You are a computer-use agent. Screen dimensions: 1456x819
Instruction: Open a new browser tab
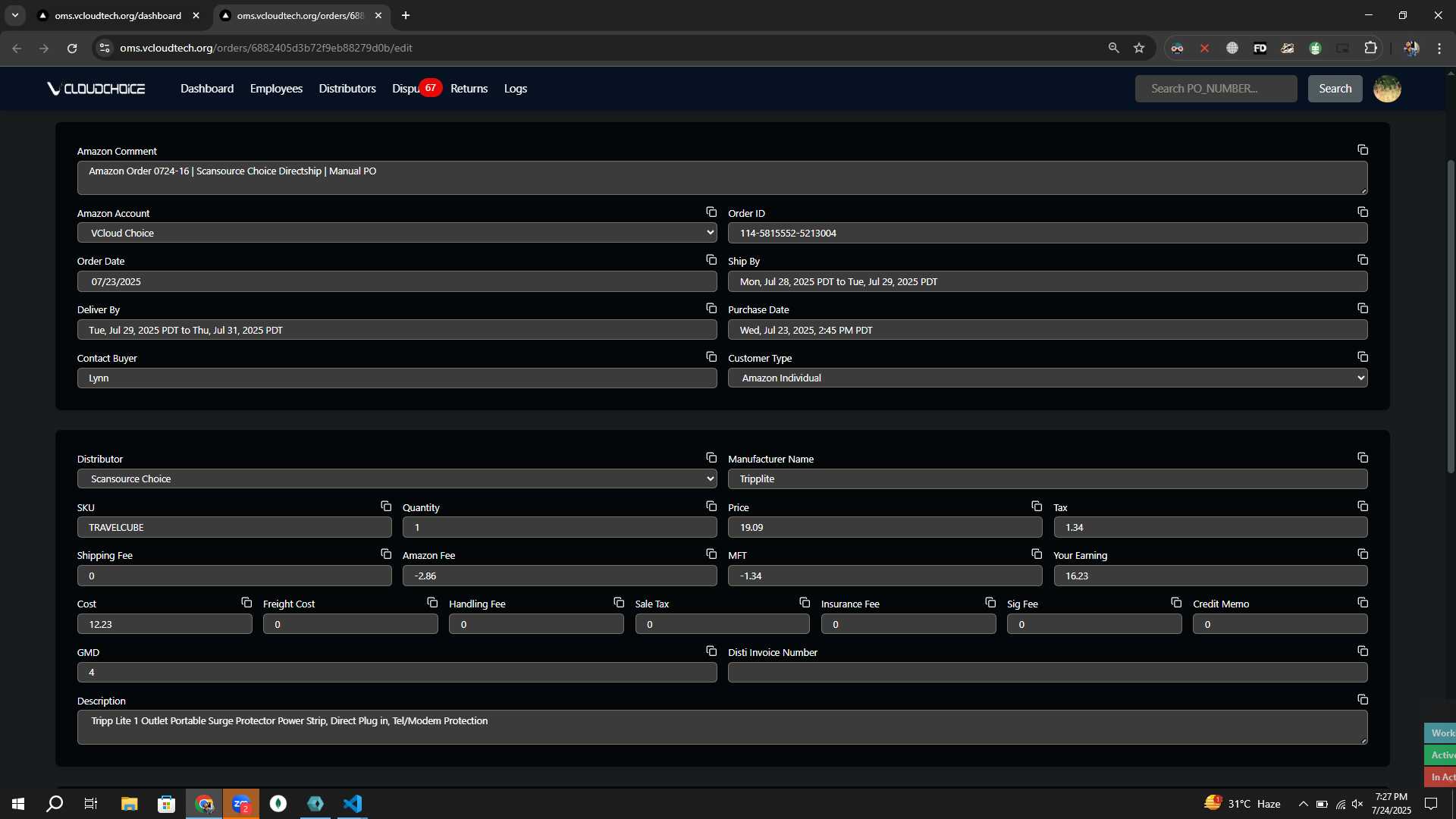(x=406, y=15)
